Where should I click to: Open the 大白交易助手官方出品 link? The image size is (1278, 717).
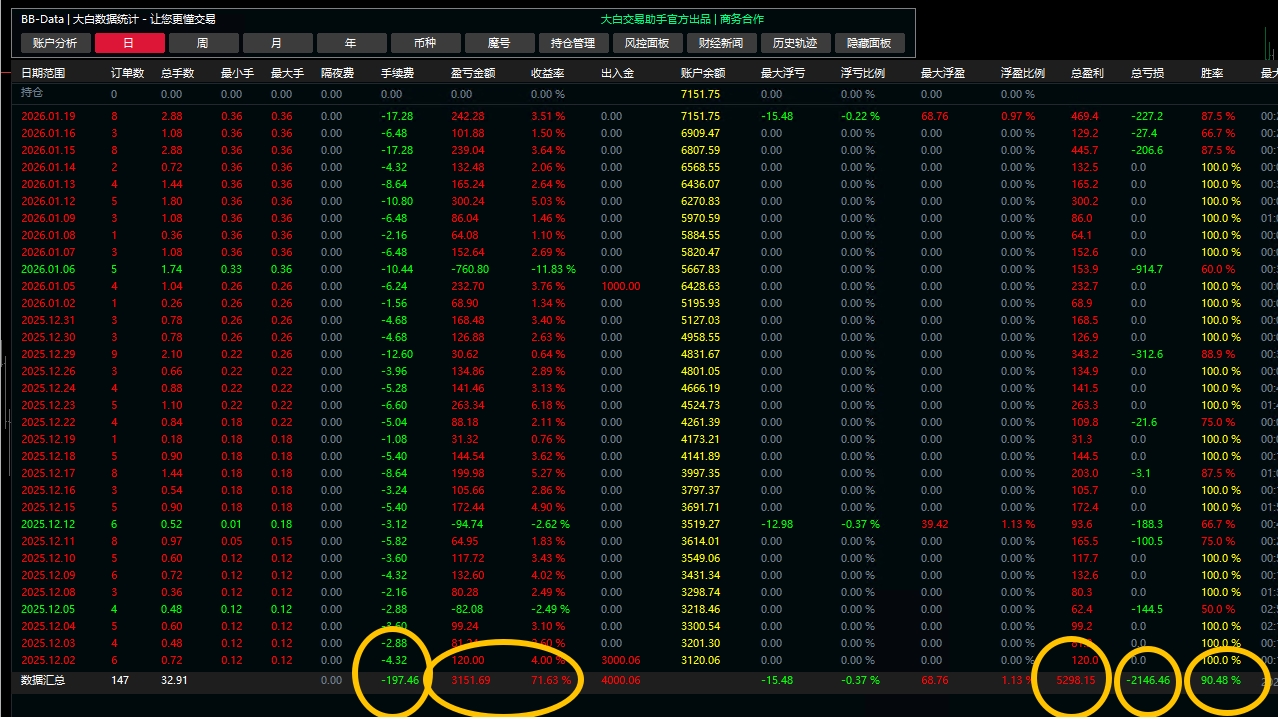(x=656, y=19)
